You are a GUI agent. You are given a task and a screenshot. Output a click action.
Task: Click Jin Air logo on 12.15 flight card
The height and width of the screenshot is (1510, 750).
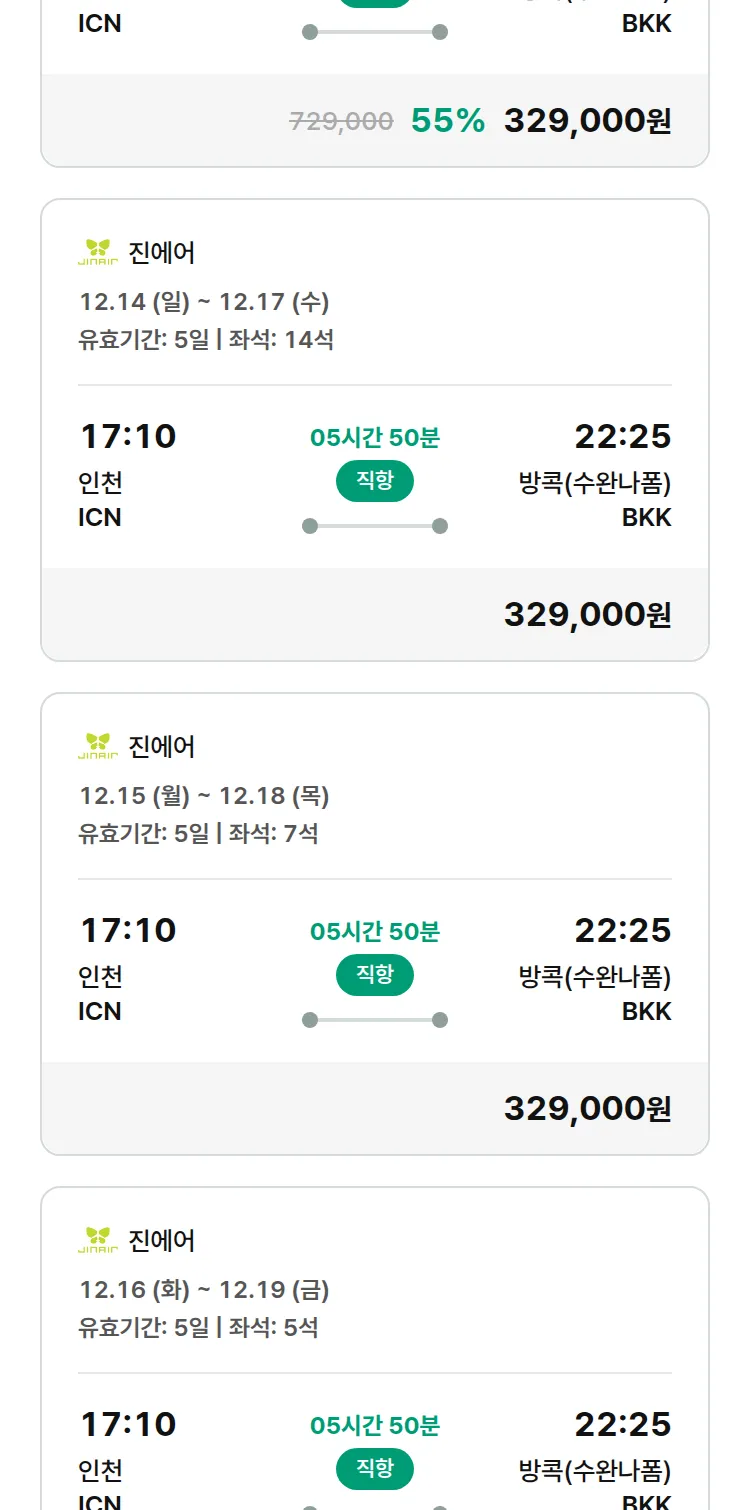click(98, 747)
